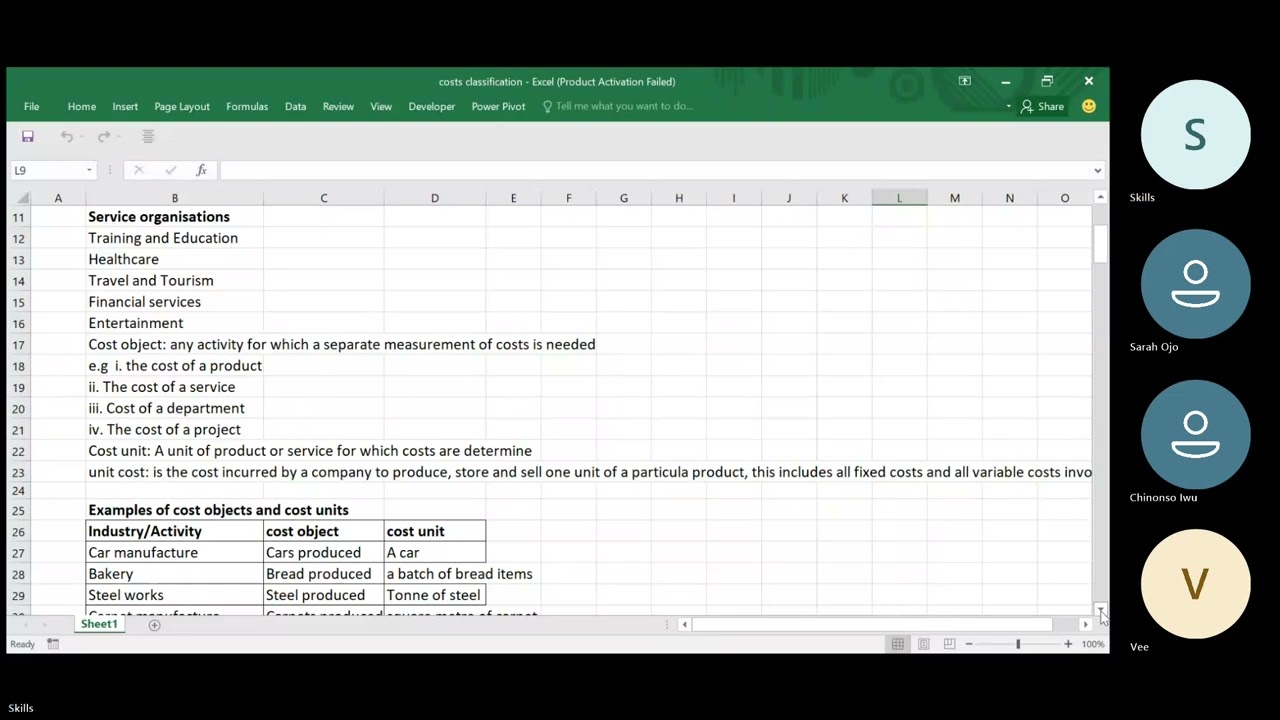
Task: Switch to Normal view icon
Action: coord(898,644)
